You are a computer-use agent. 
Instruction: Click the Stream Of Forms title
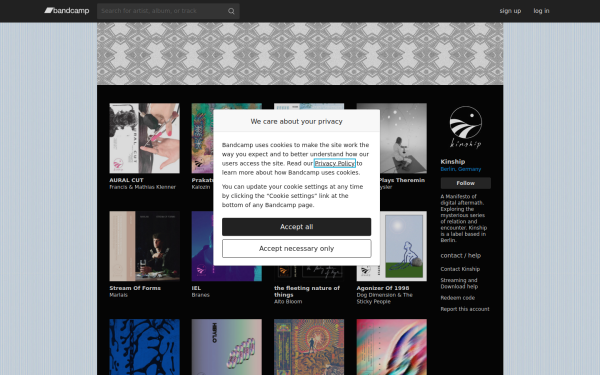tap(135, 288)
